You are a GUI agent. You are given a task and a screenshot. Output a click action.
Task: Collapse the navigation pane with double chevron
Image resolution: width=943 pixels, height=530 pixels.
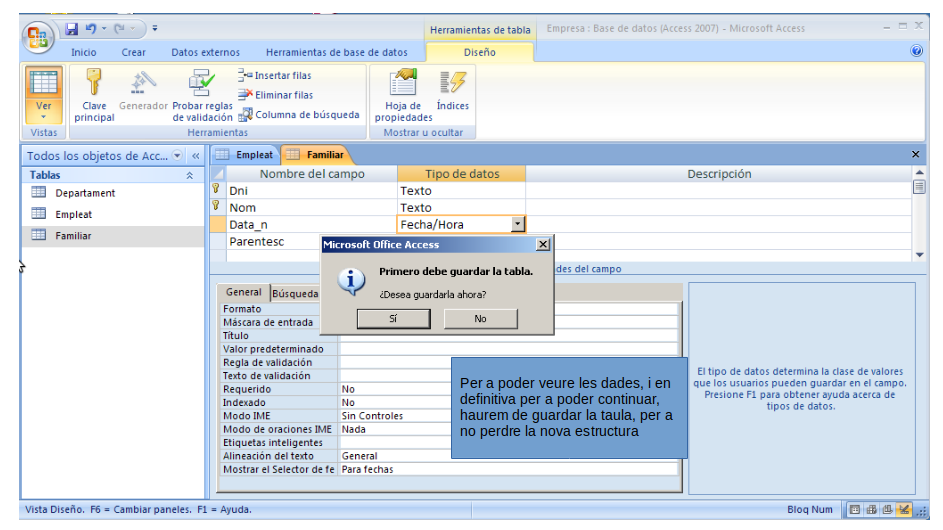[195, 156]
